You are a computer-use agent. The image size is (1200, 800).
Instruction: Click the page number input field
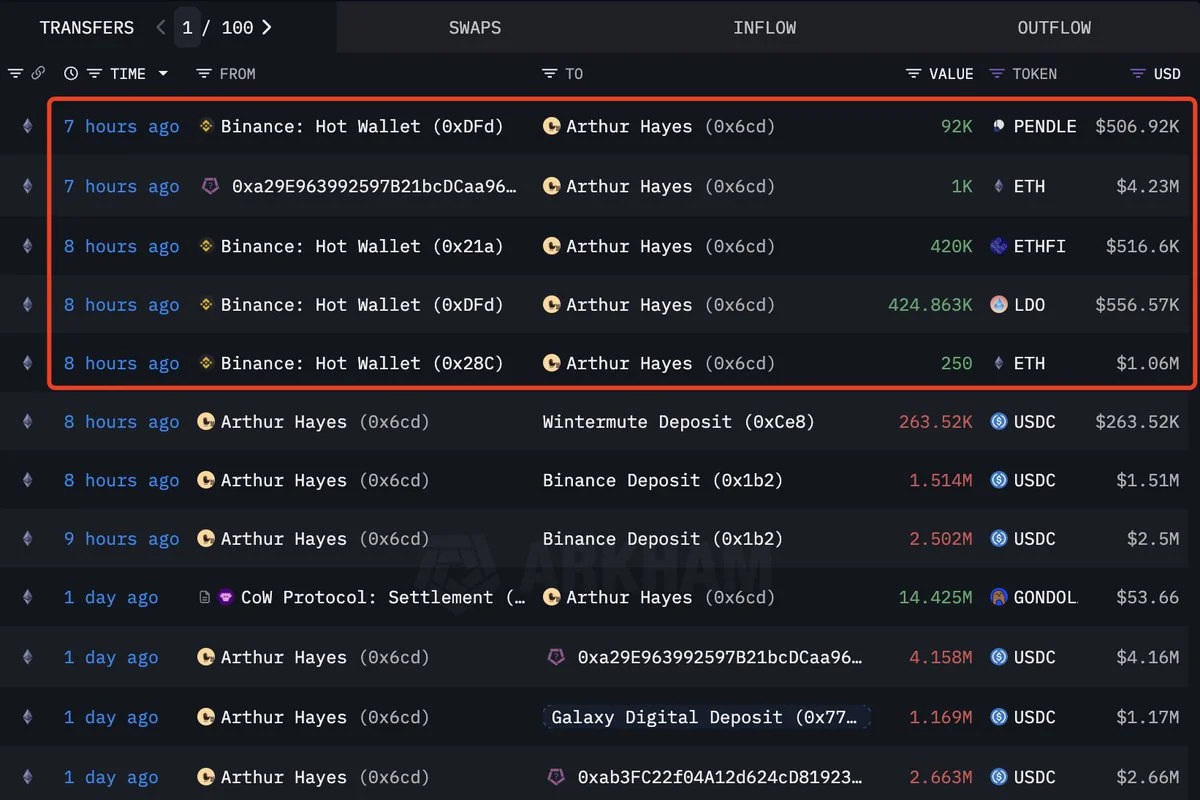point(187,28)
